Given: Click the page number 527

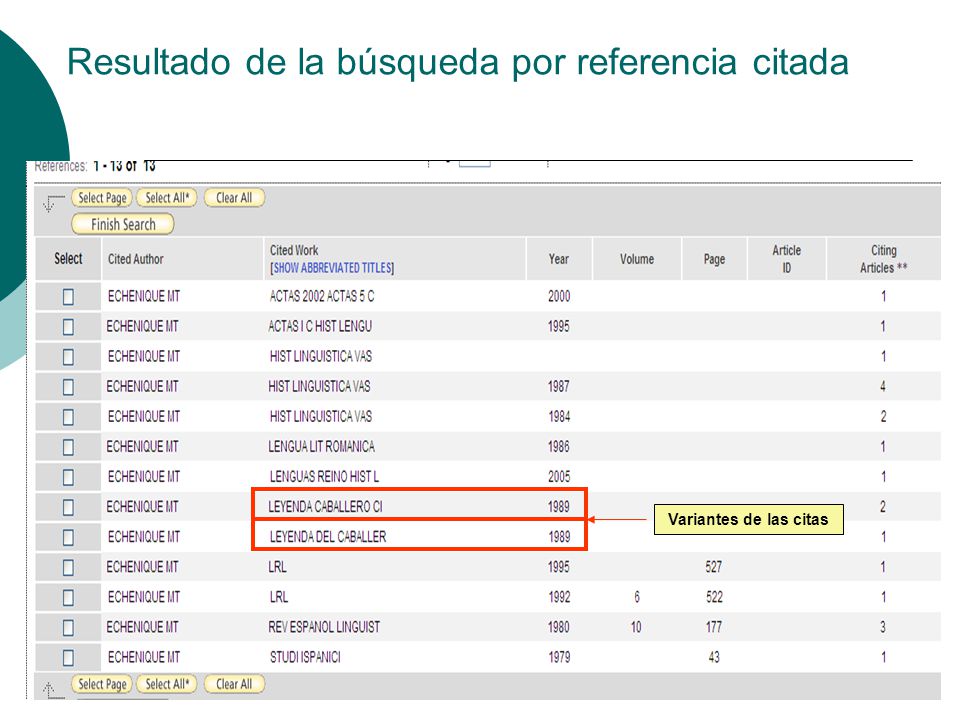Looking at the screenshot, I should (x=713, y=566).
